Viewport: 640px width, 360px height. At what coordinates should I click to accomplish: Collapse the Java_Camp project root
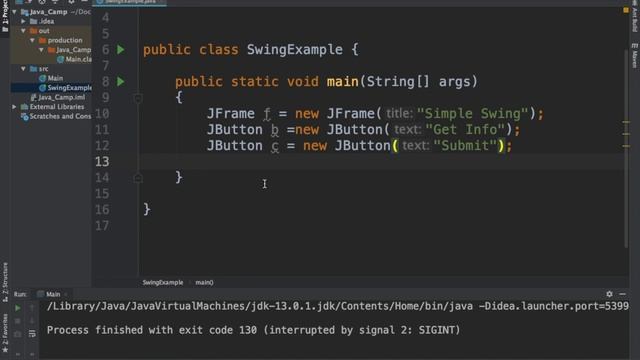pos(15,12)
